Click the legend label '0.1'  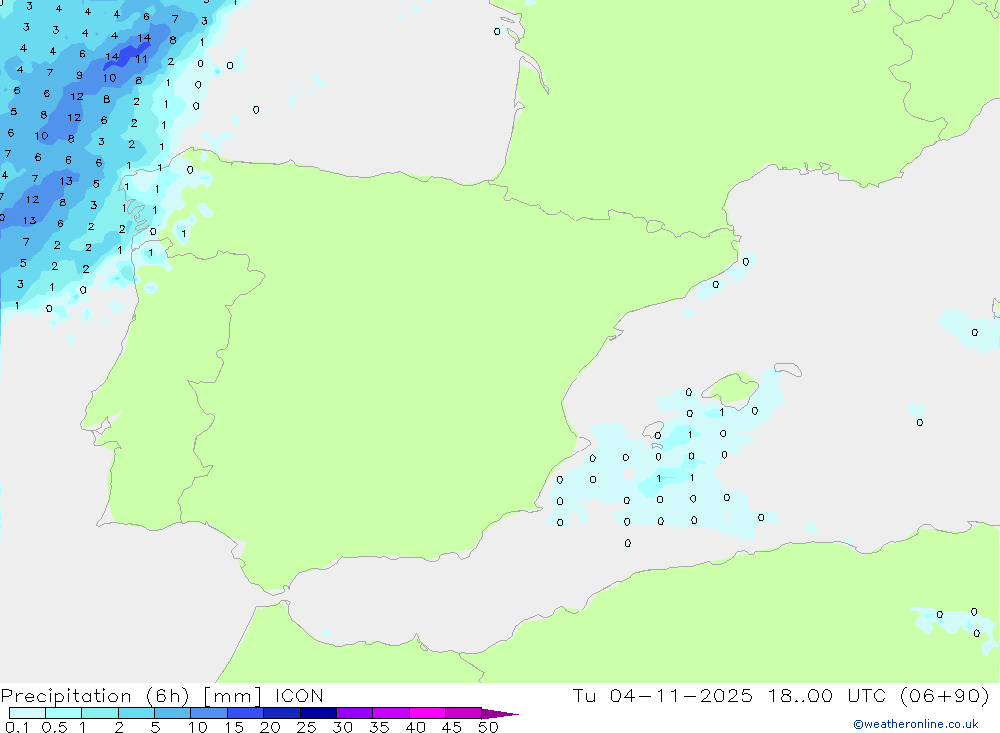17,727
